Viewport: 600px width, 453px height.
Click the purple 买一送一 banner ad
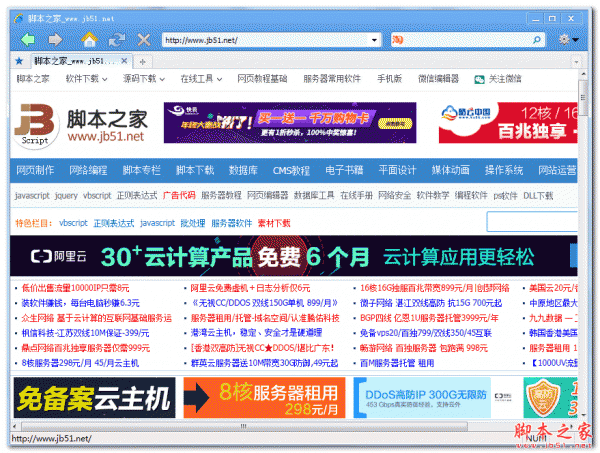pyautogui.click(x=290, y=123)
